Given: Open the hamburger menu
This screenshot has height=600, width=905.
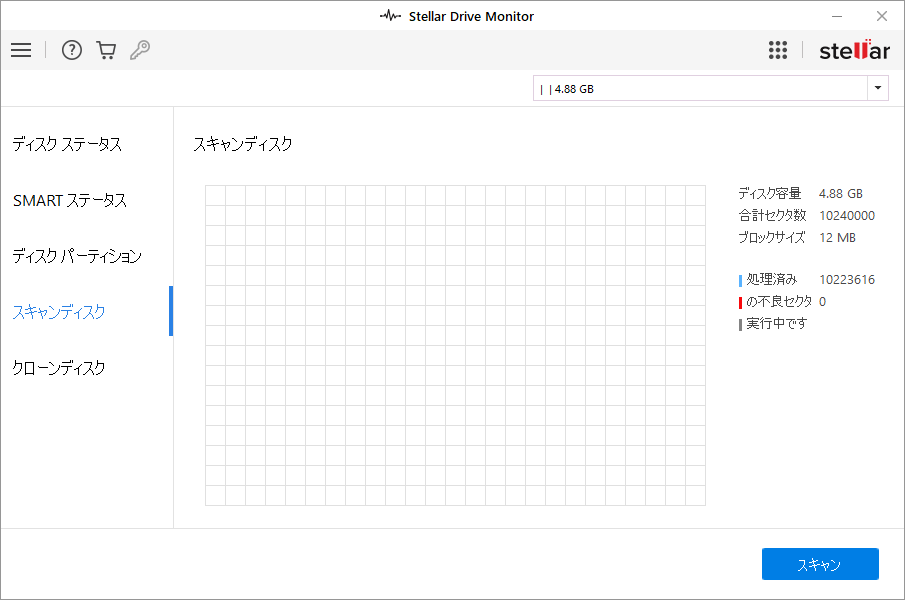Looking at the screenshot, I should (21, 50).
